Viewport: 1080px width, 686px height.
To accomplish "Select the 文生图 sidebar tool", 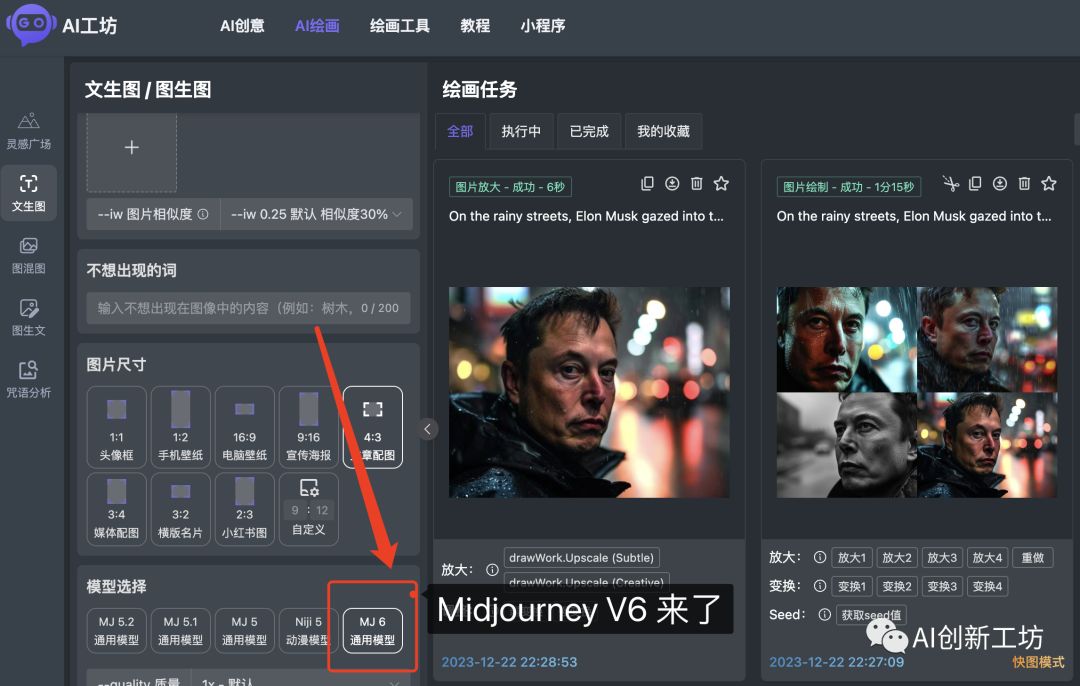I will click(28, 193).
